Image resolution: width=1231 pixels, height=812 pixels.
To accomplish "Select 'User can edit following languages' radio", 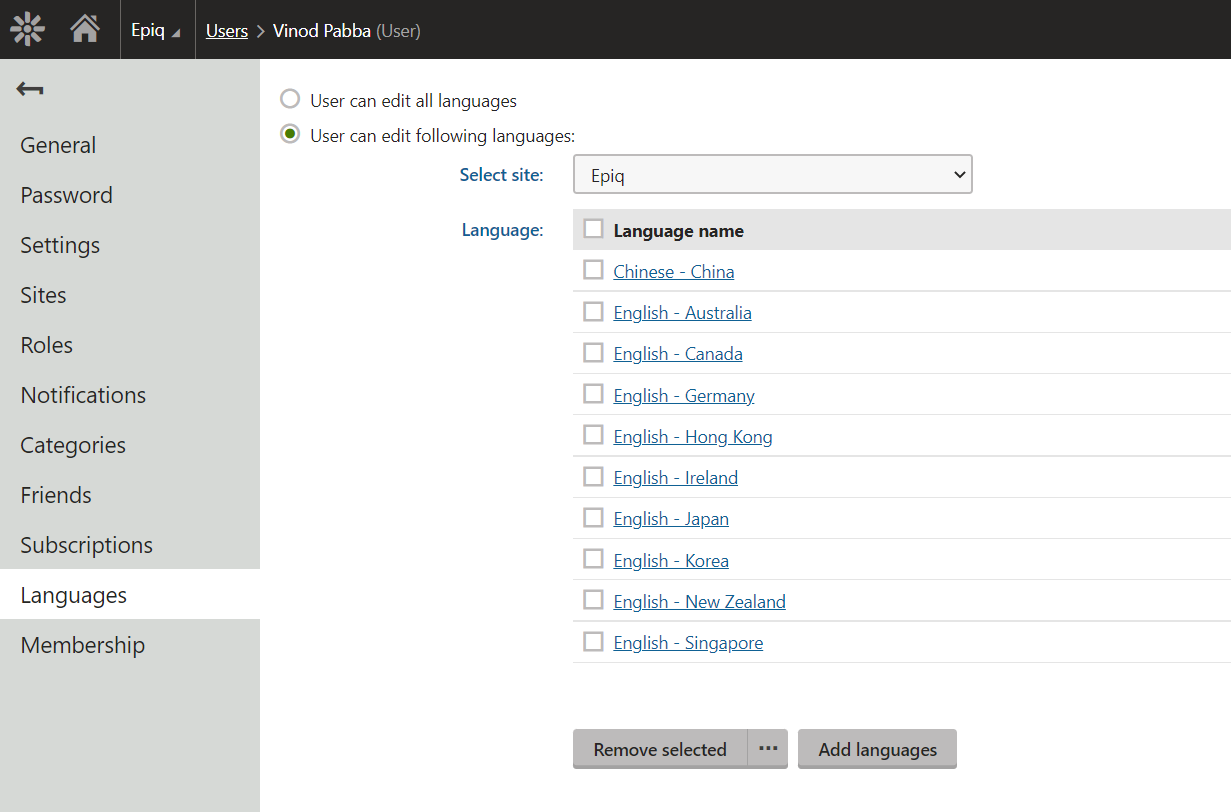I will coord(290,135).
